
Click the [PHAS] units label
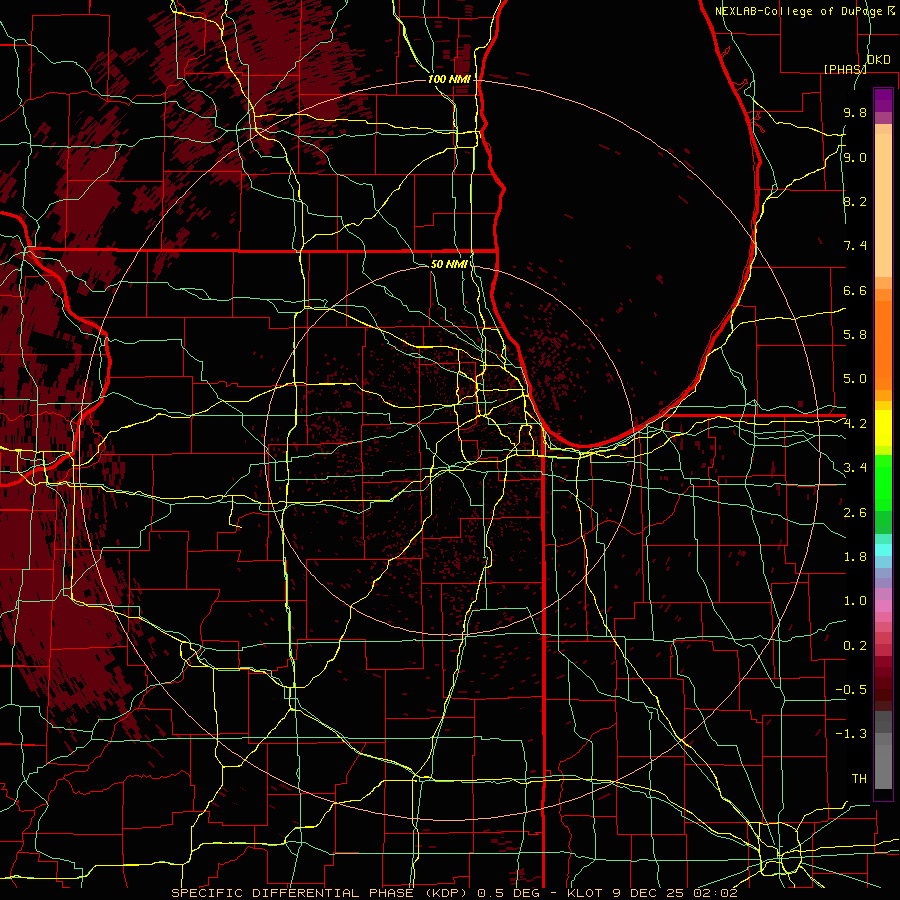[x=845, y=69]
